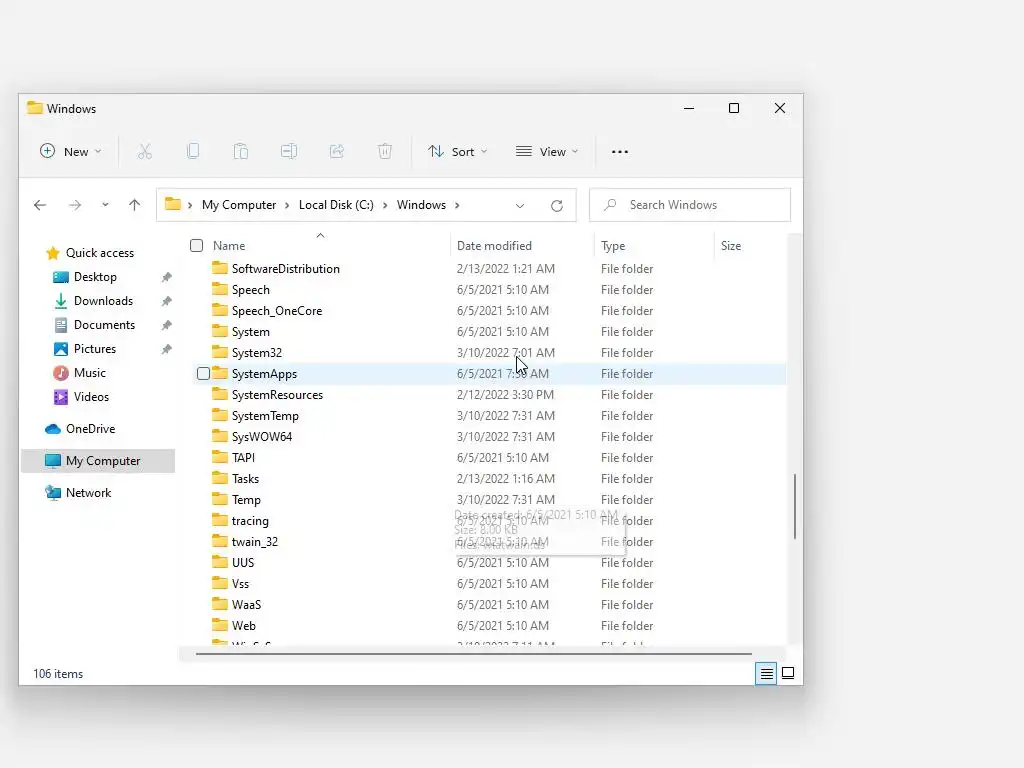1024x768 pixels.
Task: Click the Copy icon in toolbar
Action: (x=193, y=152)
